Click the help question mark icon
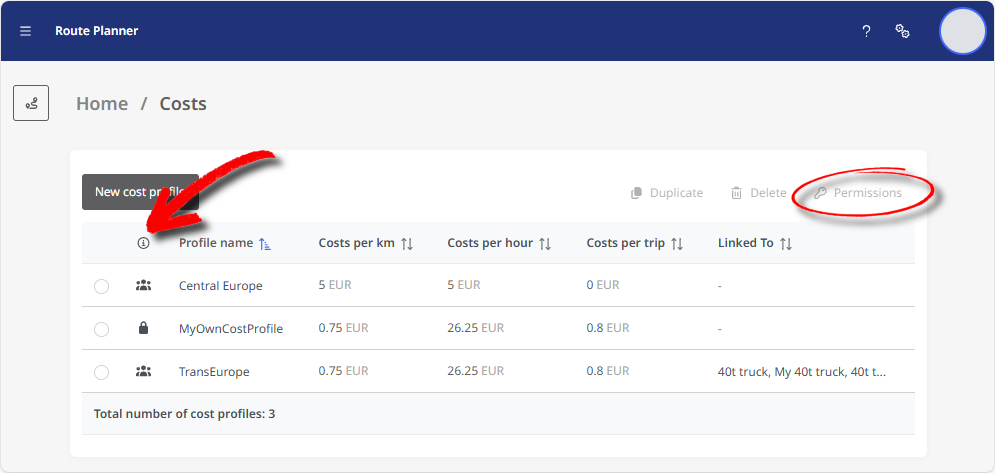This screenshot has height=473, width=995. pyautogui.click(x=866, y=31)
